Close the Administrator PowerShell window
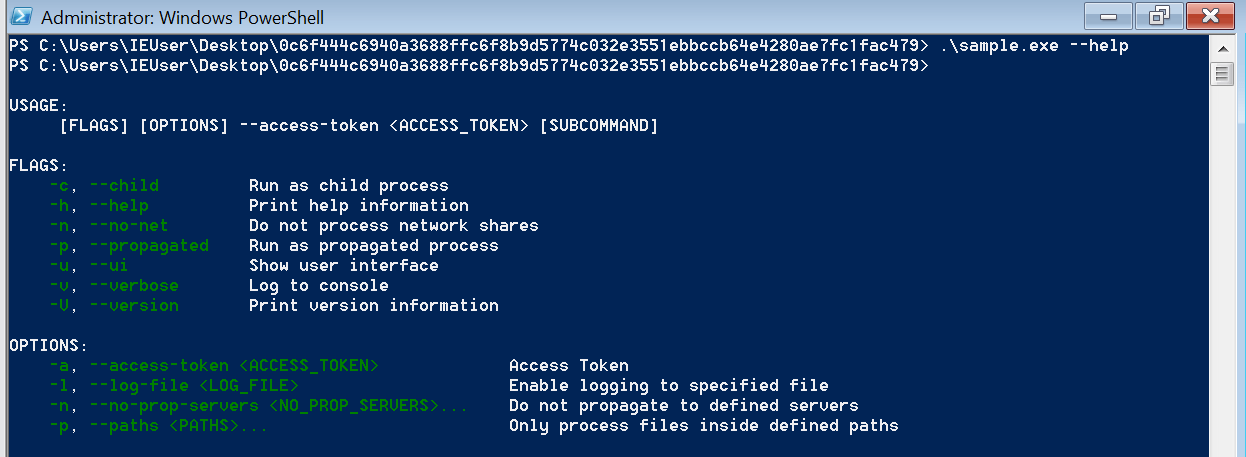 coord(1211,16)
